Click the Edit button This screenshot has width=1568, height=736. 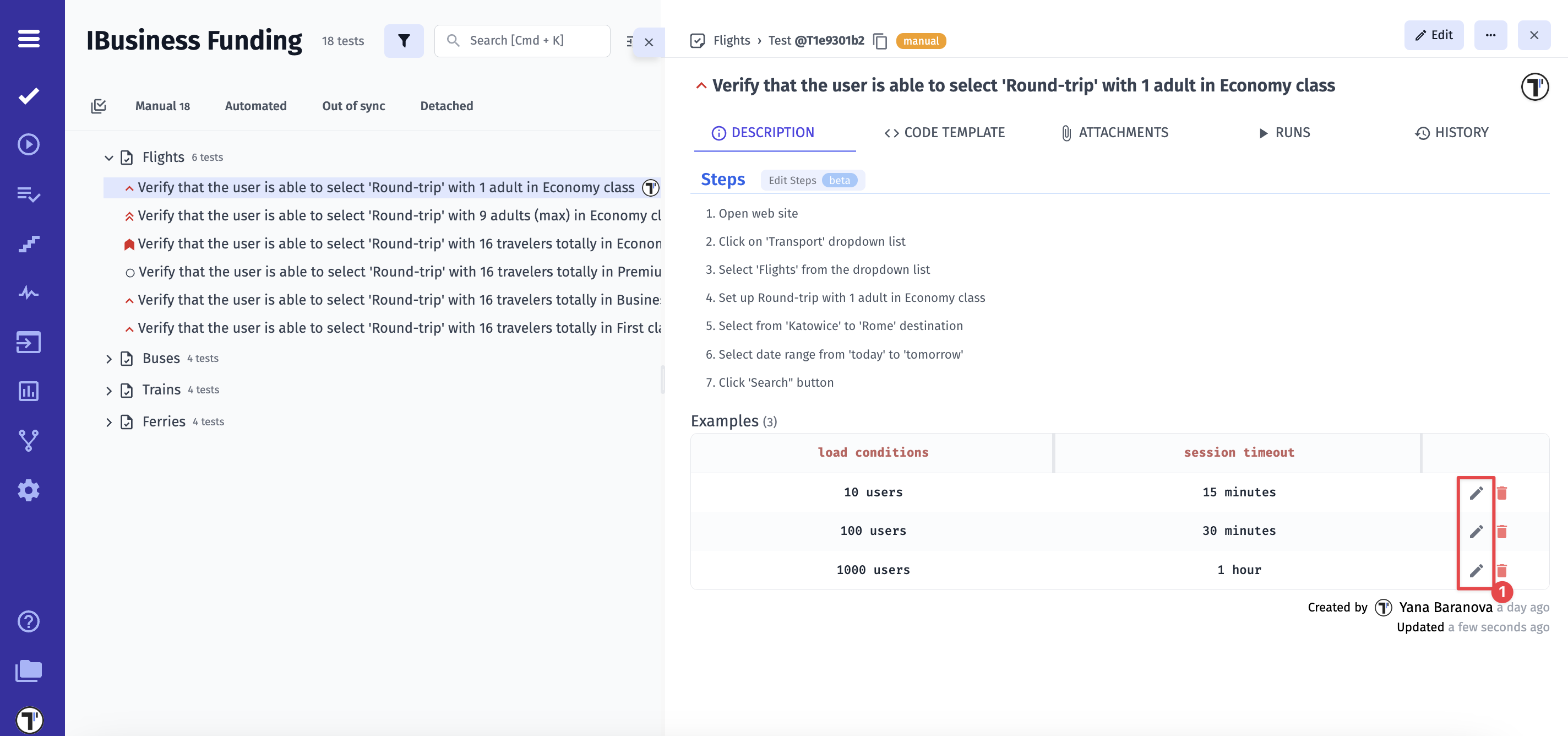(x=1434, y=35)
